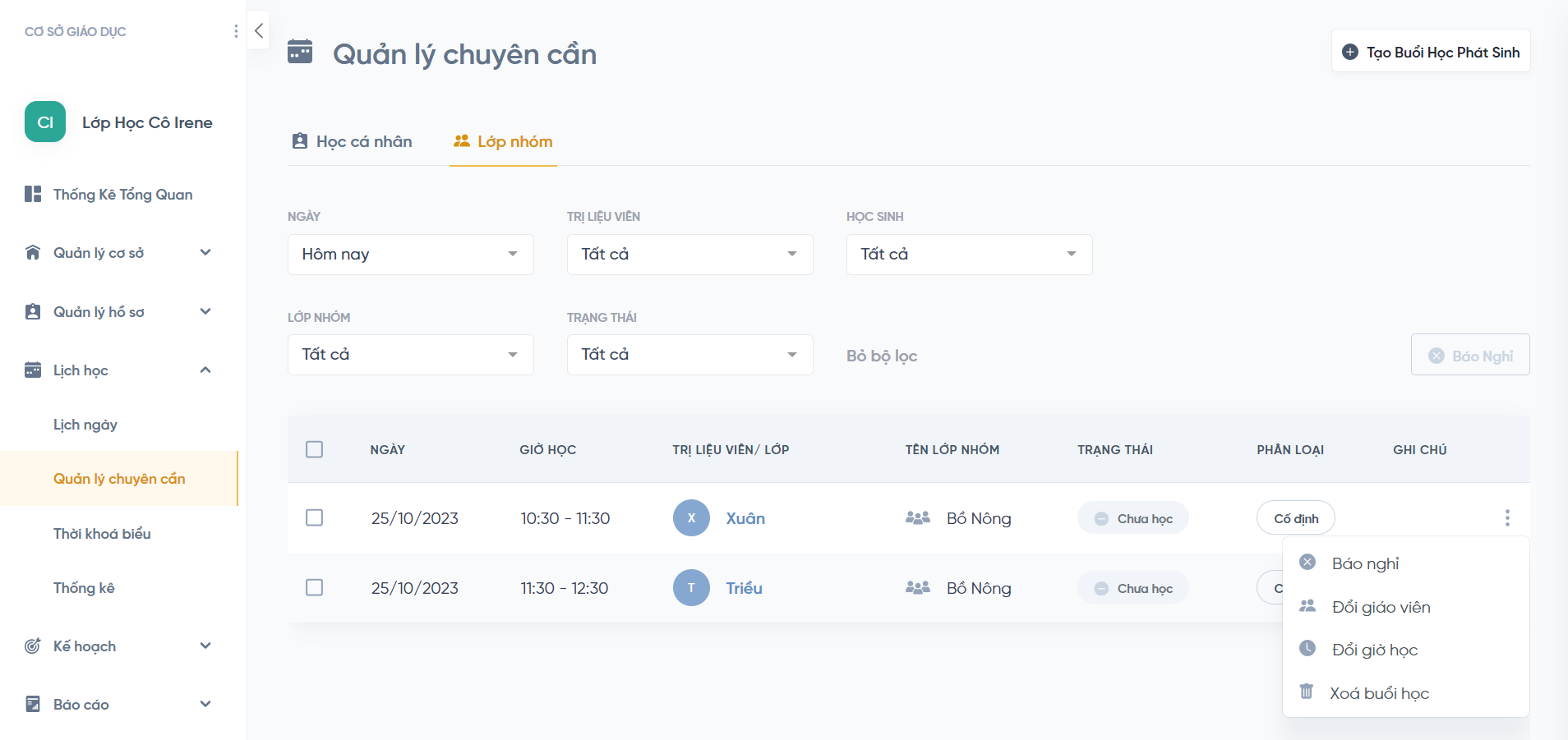The width and height of the screenshot is (1568, 740).
Task: Tick the checkbox for the 10:30 - 11:30 session
Action: pyautogui.click(x=314, y=518)
